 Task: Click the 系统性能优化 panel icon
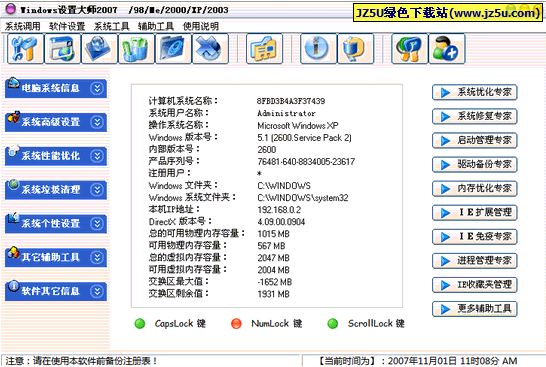coord(13,151)
